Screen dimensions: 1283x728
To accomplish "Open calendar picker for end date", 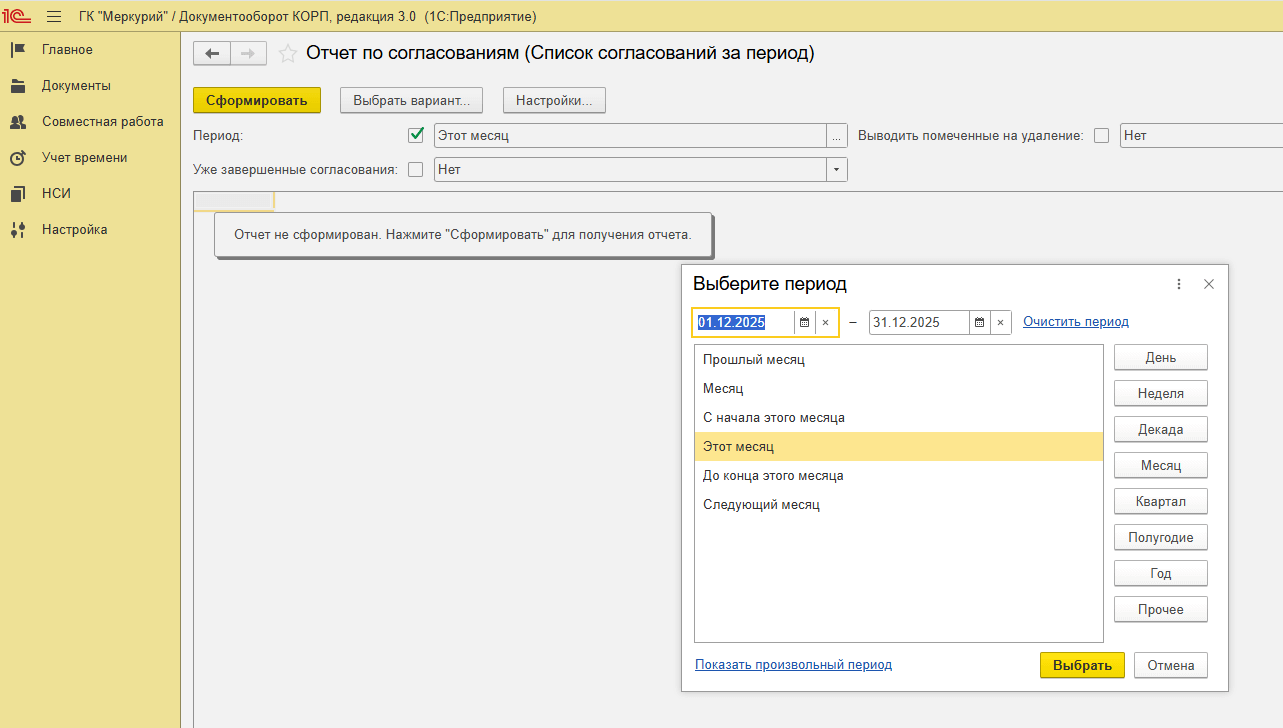I will (x=979, y=322).
